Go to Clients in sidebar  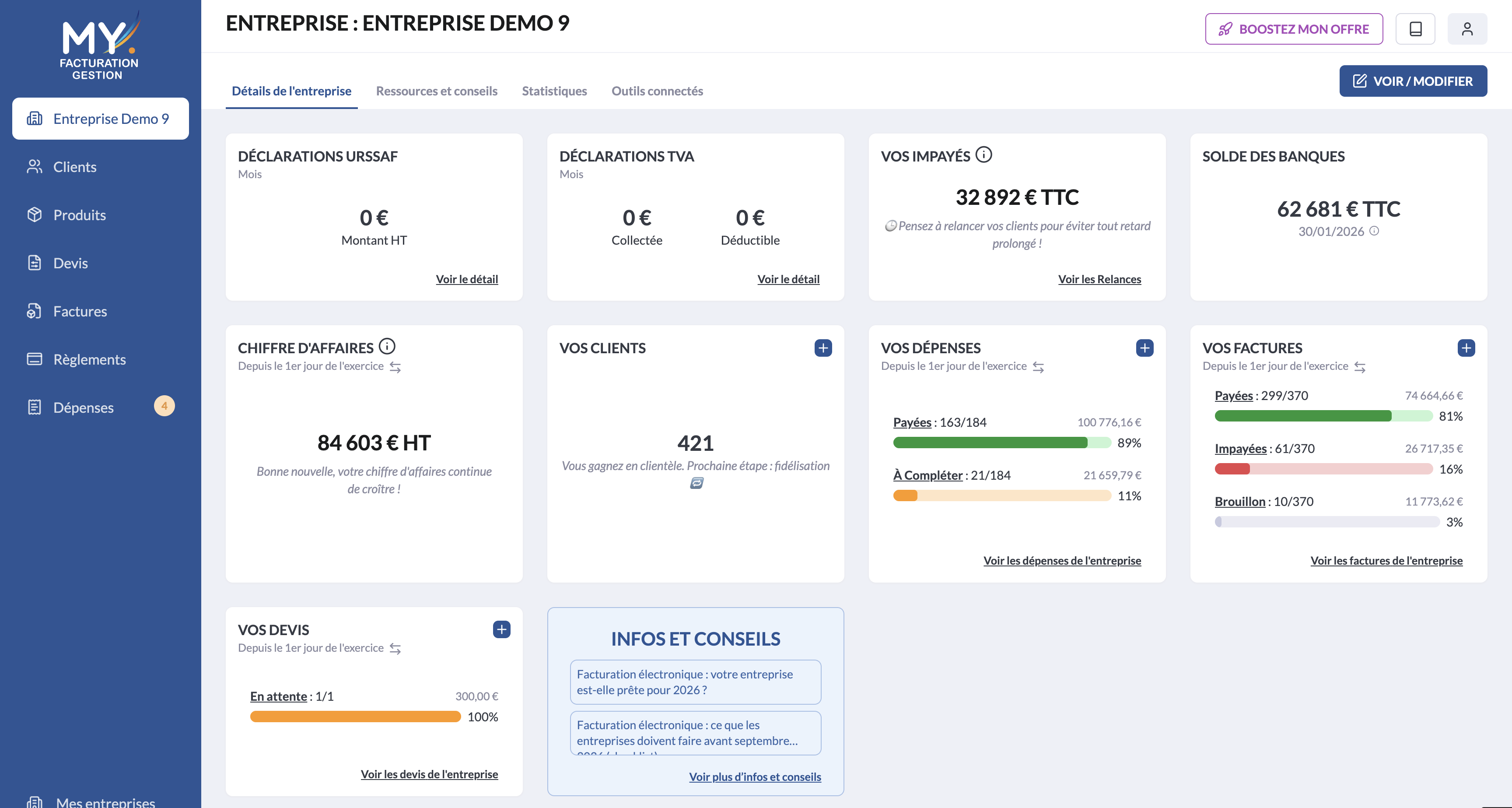tap(100, 167)
